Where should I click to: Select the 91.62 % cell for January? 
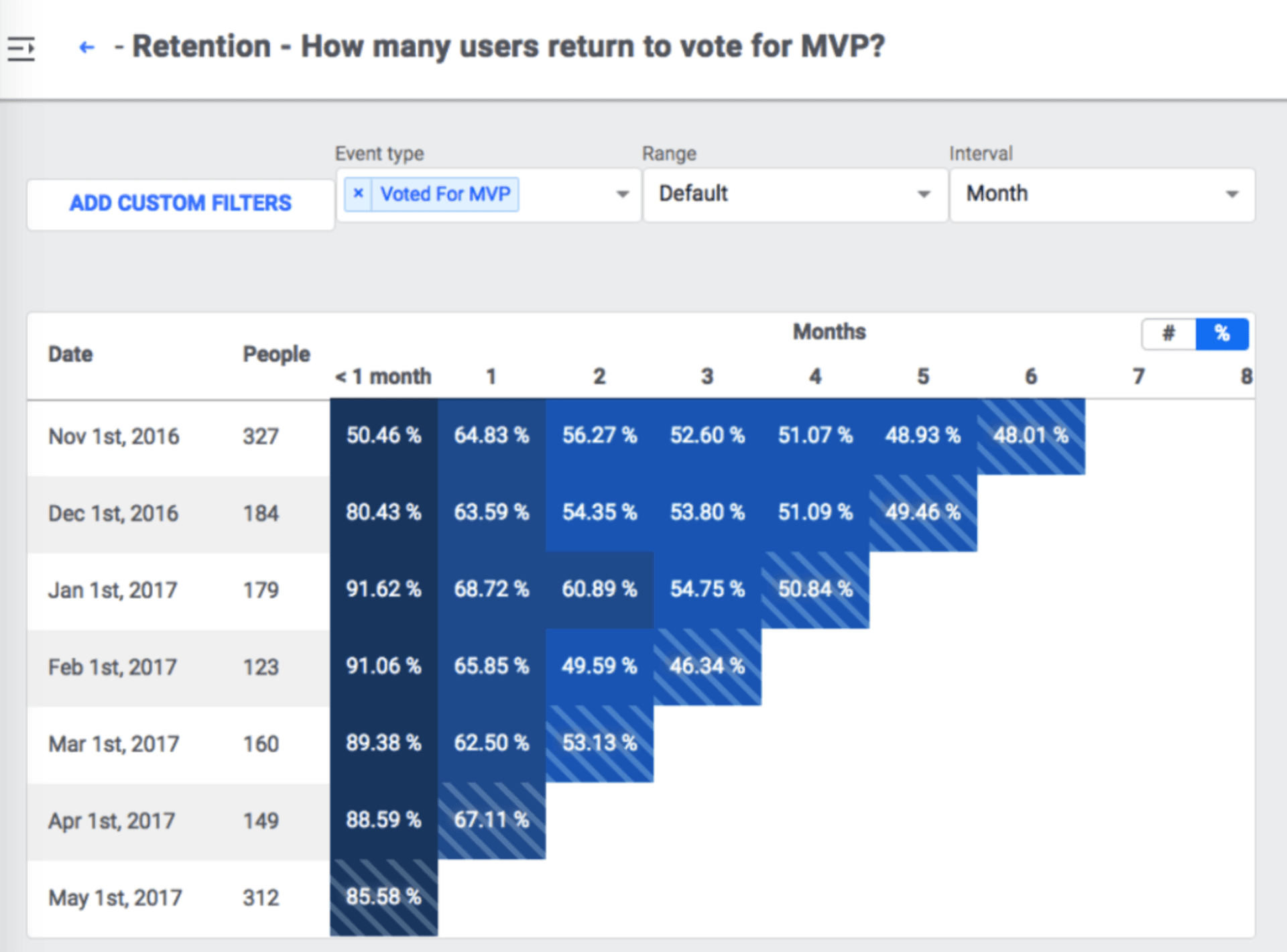(x=383, y=589)
